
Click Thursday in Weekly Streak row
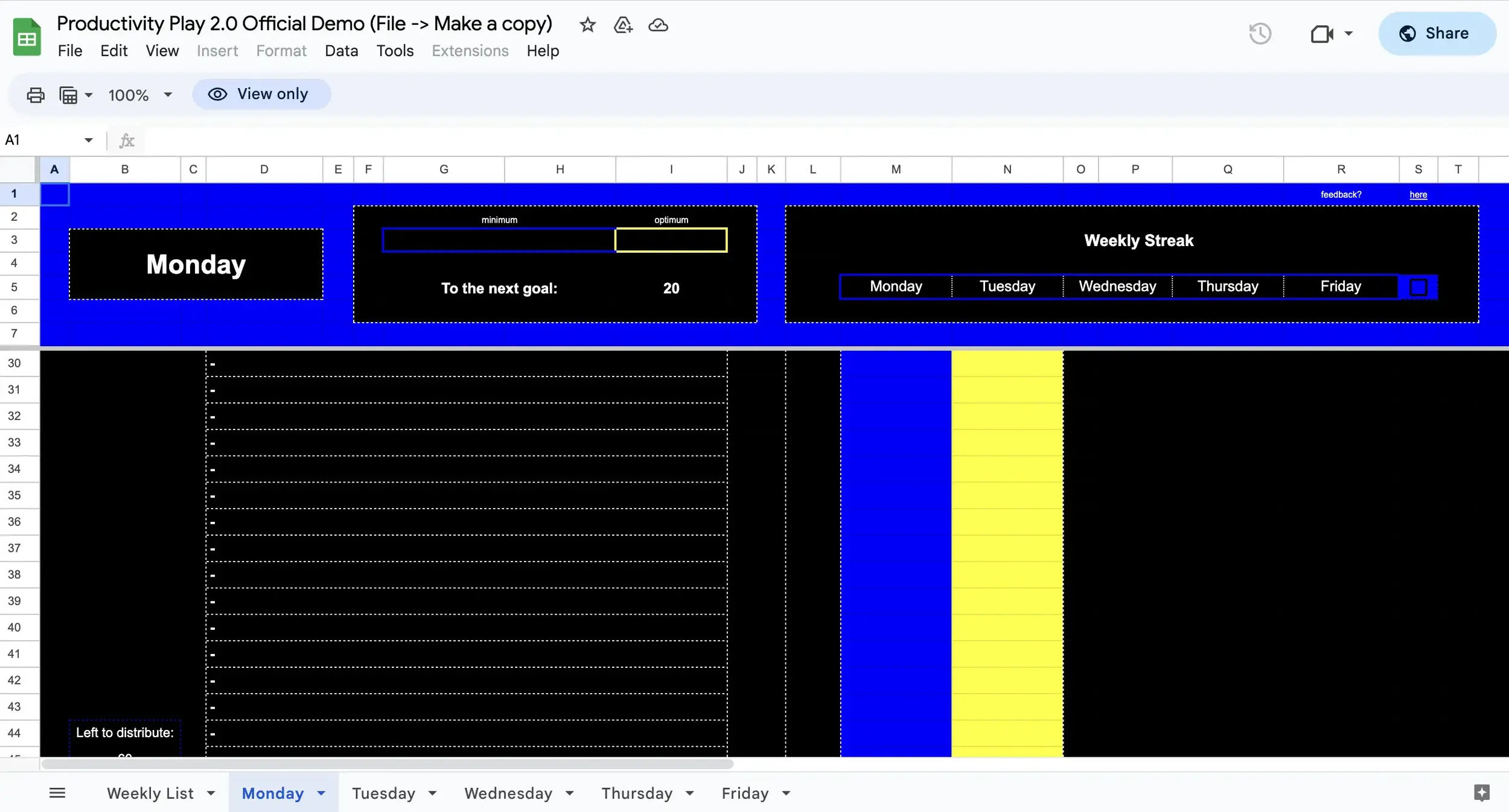pos(1228,287)
